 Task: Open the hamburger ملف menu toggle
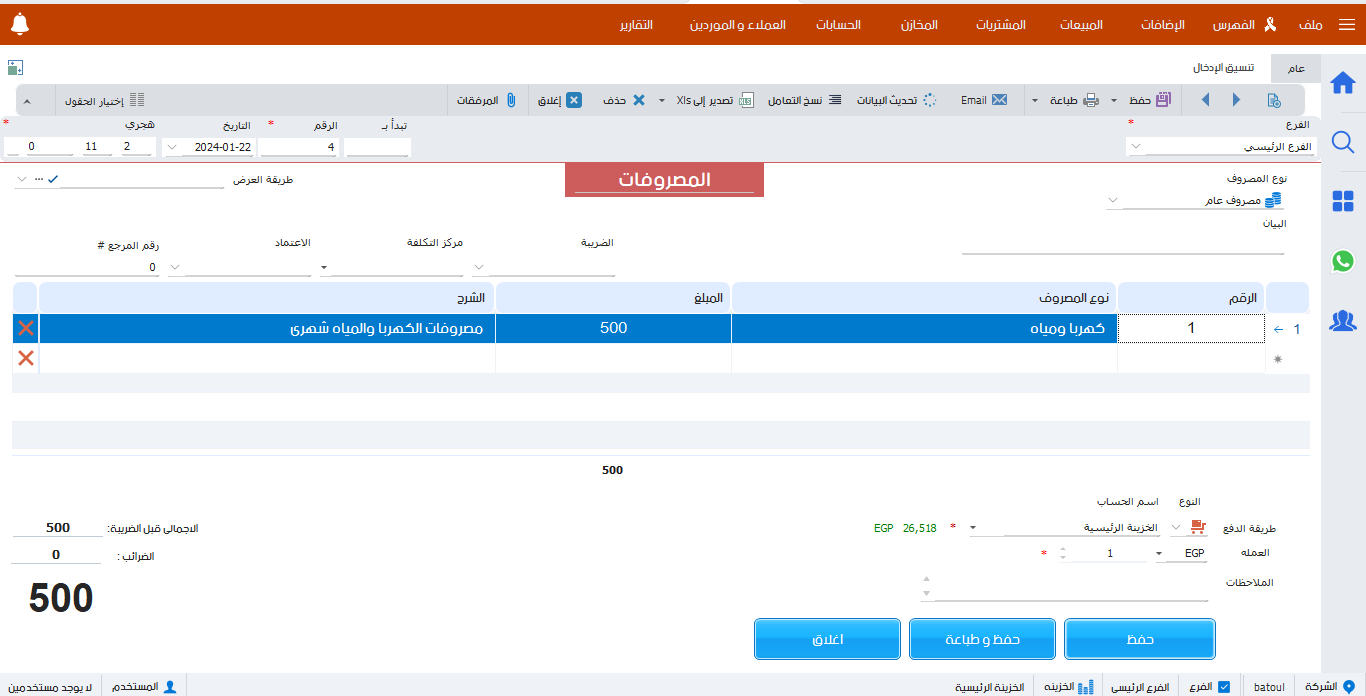point(1345,25)
